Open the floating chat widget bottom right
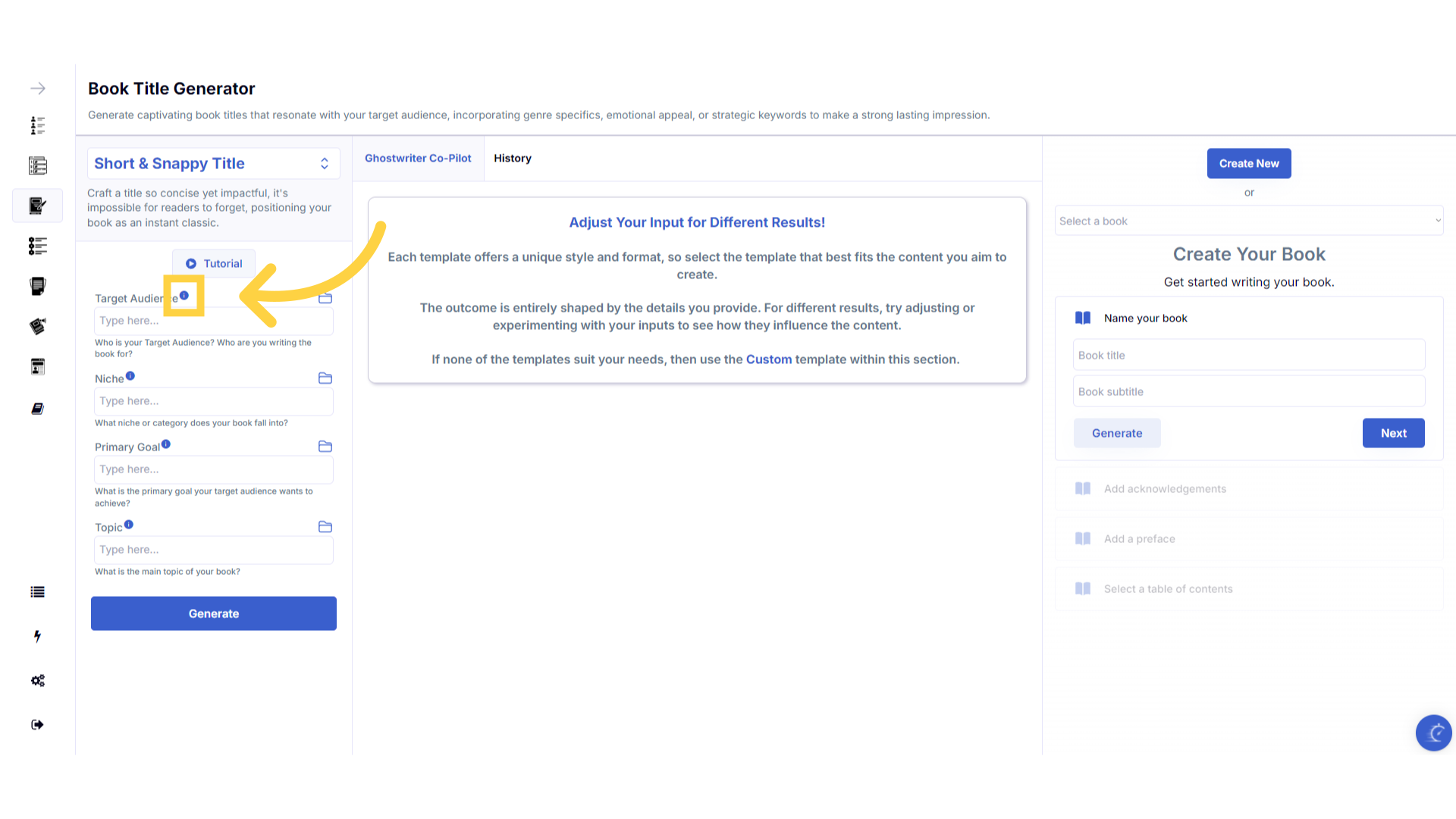This screenshot has width=1456, height=819. pyautogui.click(x=1433, y=733)
